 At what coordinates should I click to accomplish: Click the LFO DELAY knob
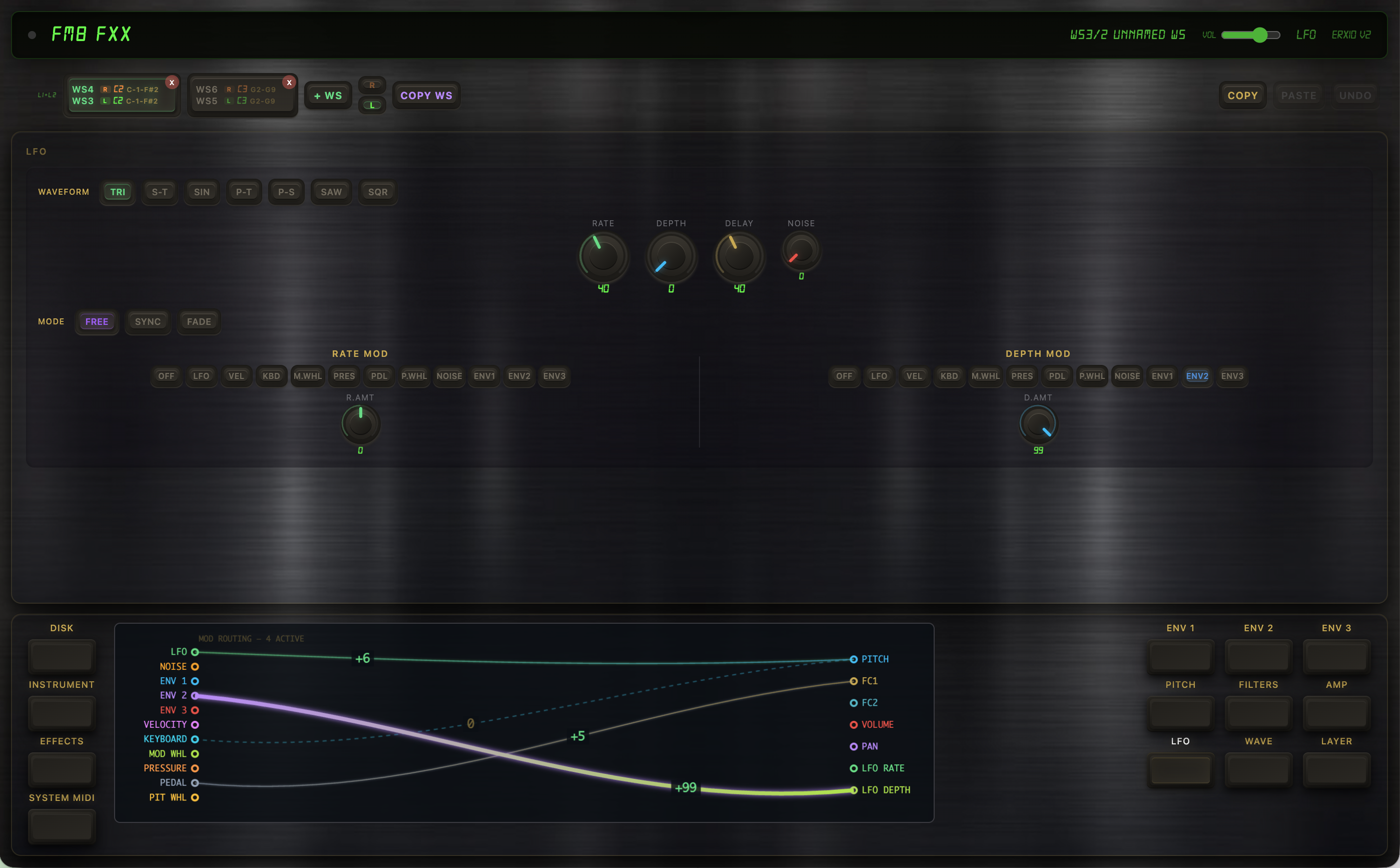pos(739,256)
